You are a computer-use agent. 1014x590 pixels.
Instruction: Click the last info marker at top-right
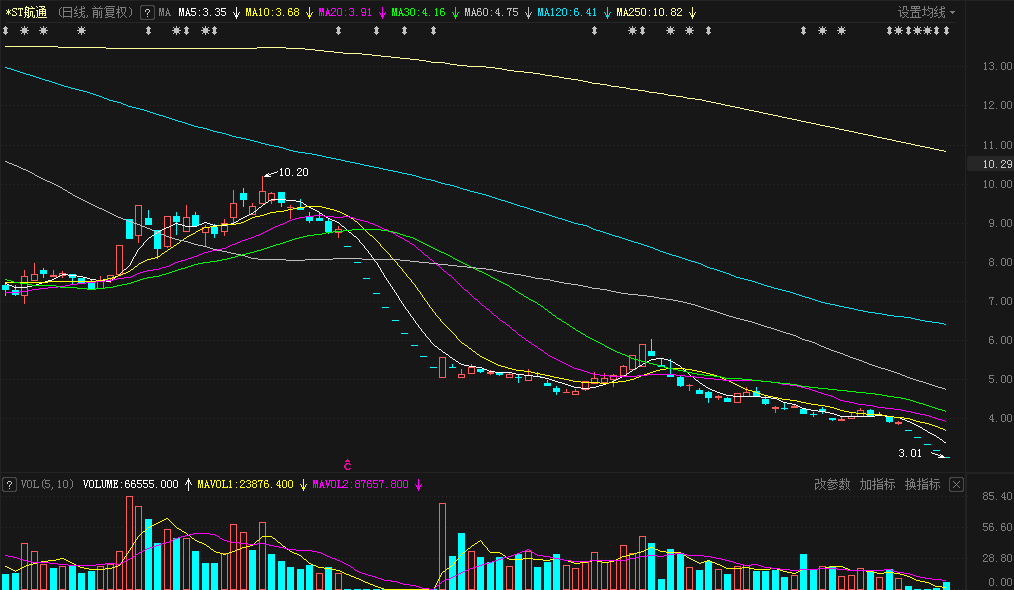(x=946, y=32)
